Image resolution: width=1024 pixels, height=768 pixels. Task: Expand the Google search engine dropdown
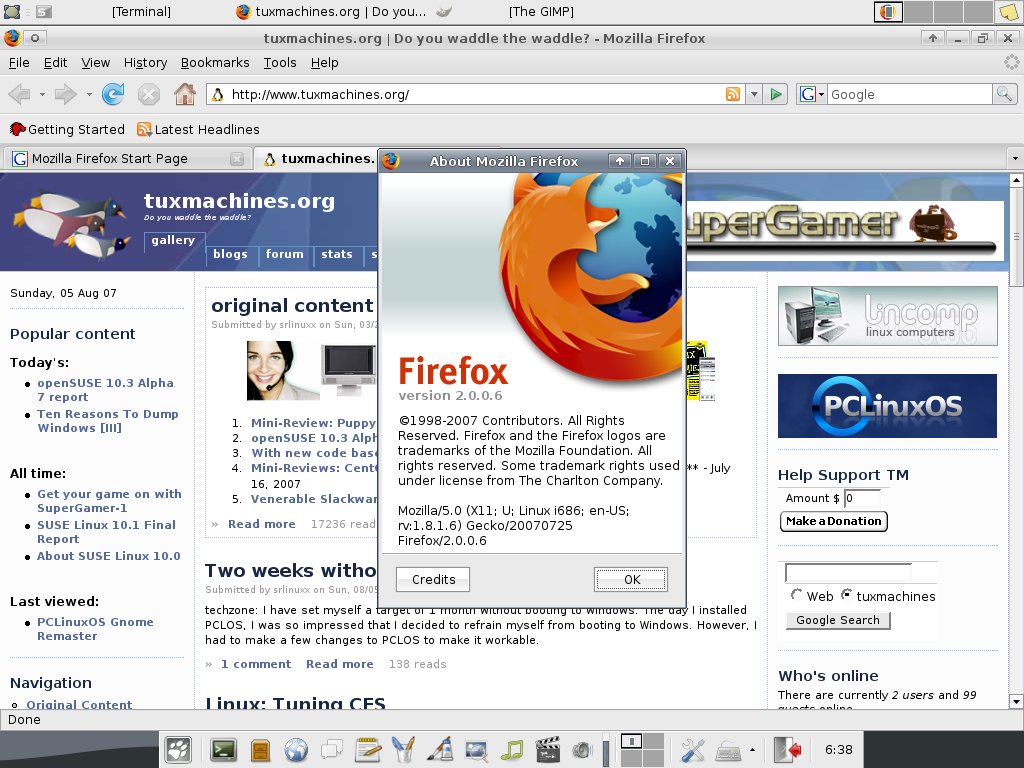(x=812, y=95)
